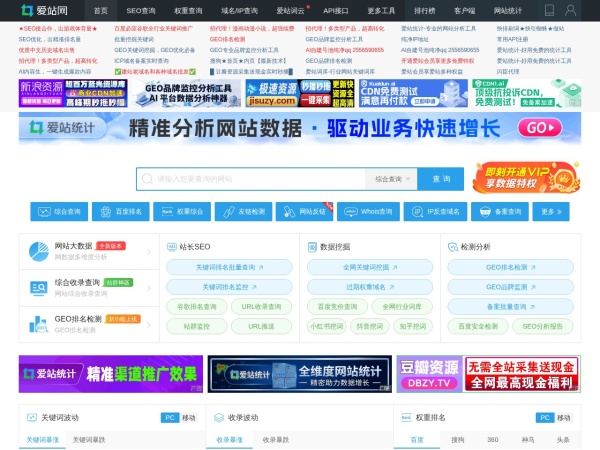Open 客户端 in the top navigation
The image size is (600, 450).
[464, 11]
